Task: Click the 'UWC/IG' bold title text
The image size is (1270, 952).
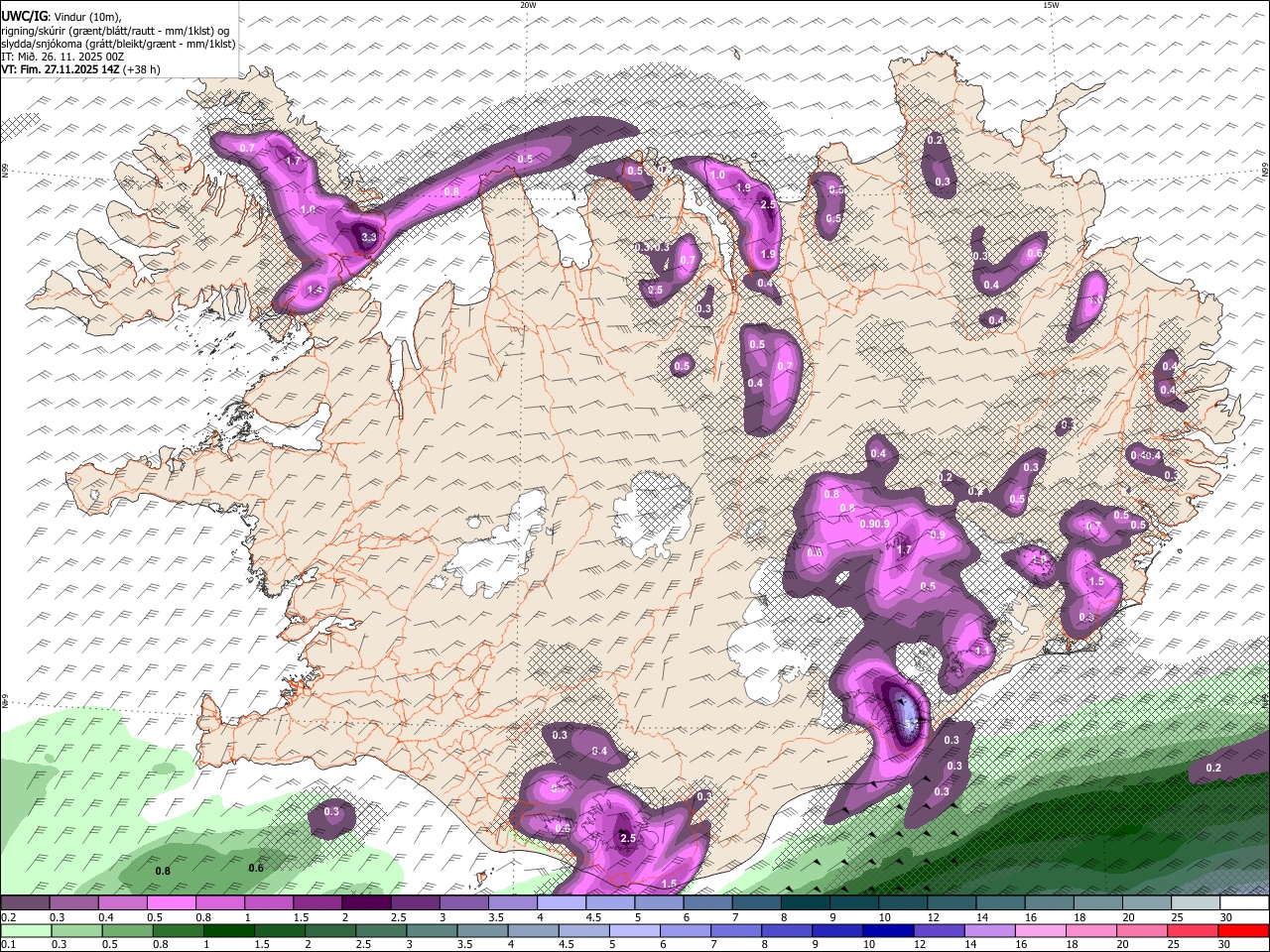Action: [24, 17]
